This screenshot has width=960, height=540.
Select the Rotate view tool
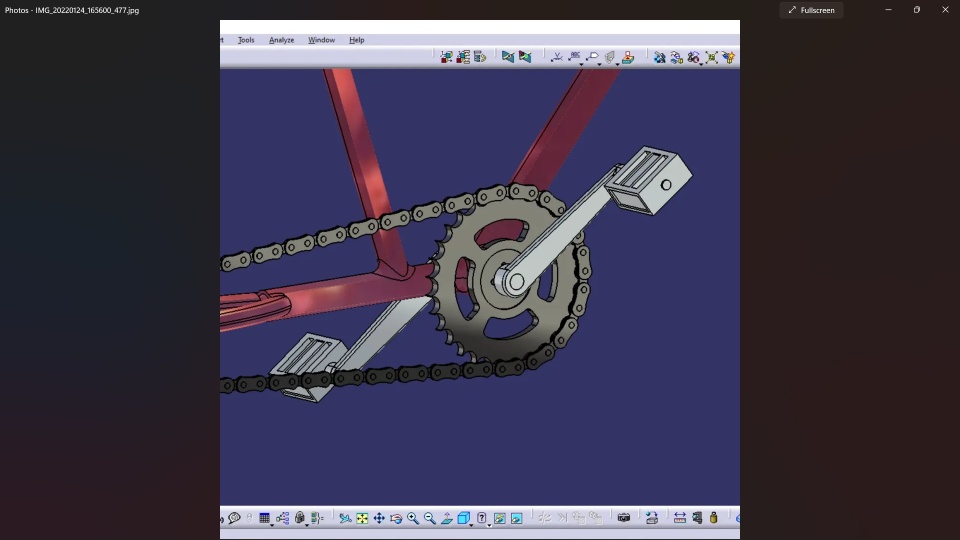point(396,519)
